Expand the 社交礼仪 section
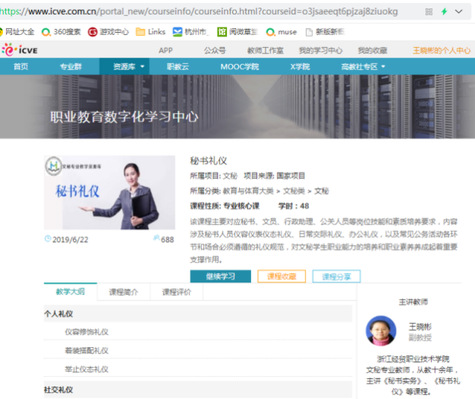The width and height of the screenshot is (475, 399). click(198, 389)
